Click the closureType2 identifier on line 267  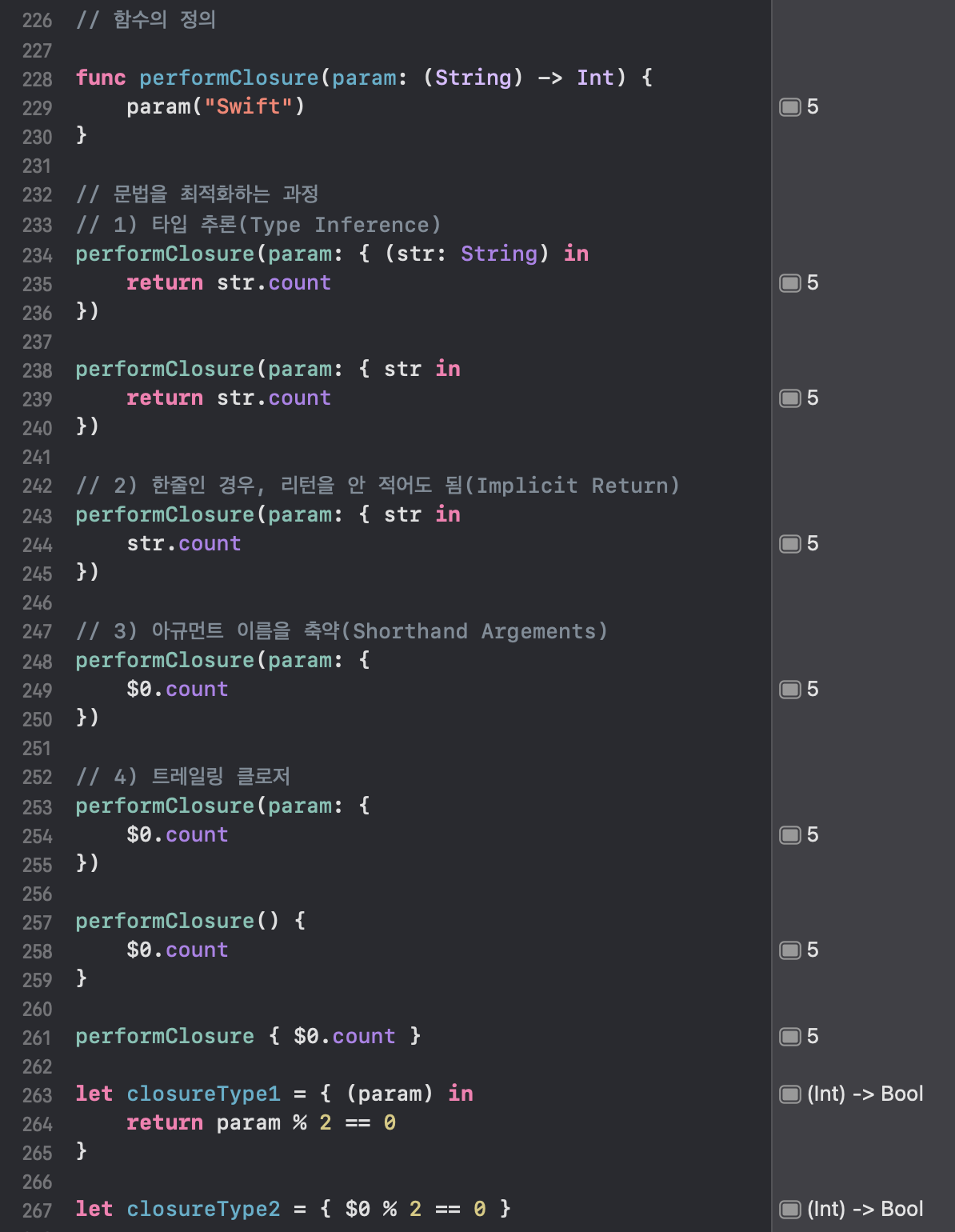(203, 1209)
